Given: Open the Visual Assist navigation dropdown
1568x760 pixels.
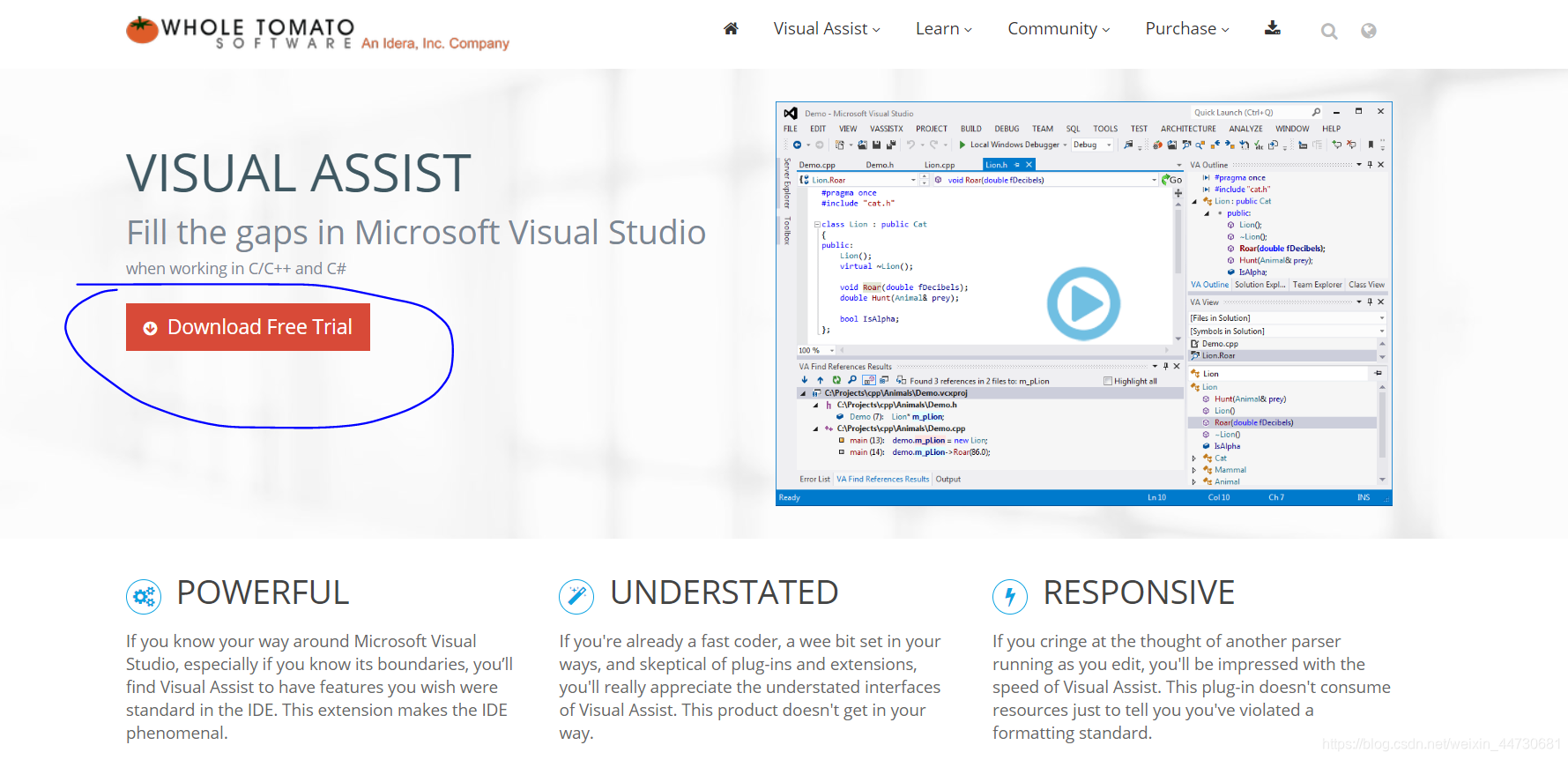Looking at the screenshot, I should tap(827, 29).
